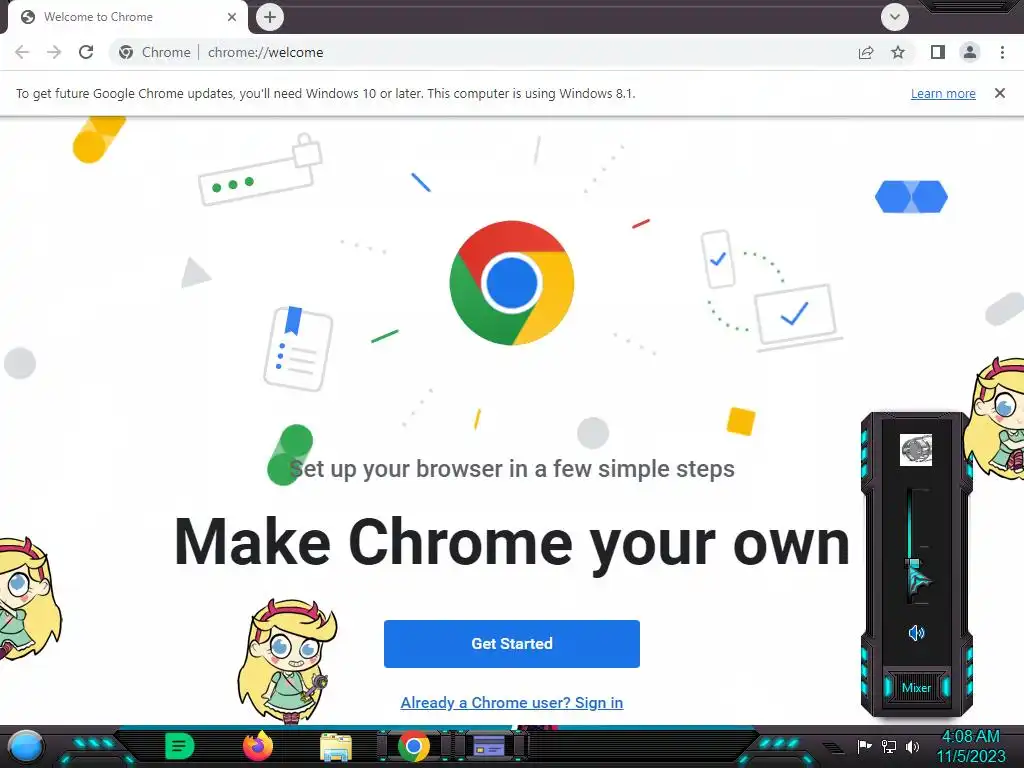
Task: Click the Action Center flag tray icon
Action: pos(864,746)
